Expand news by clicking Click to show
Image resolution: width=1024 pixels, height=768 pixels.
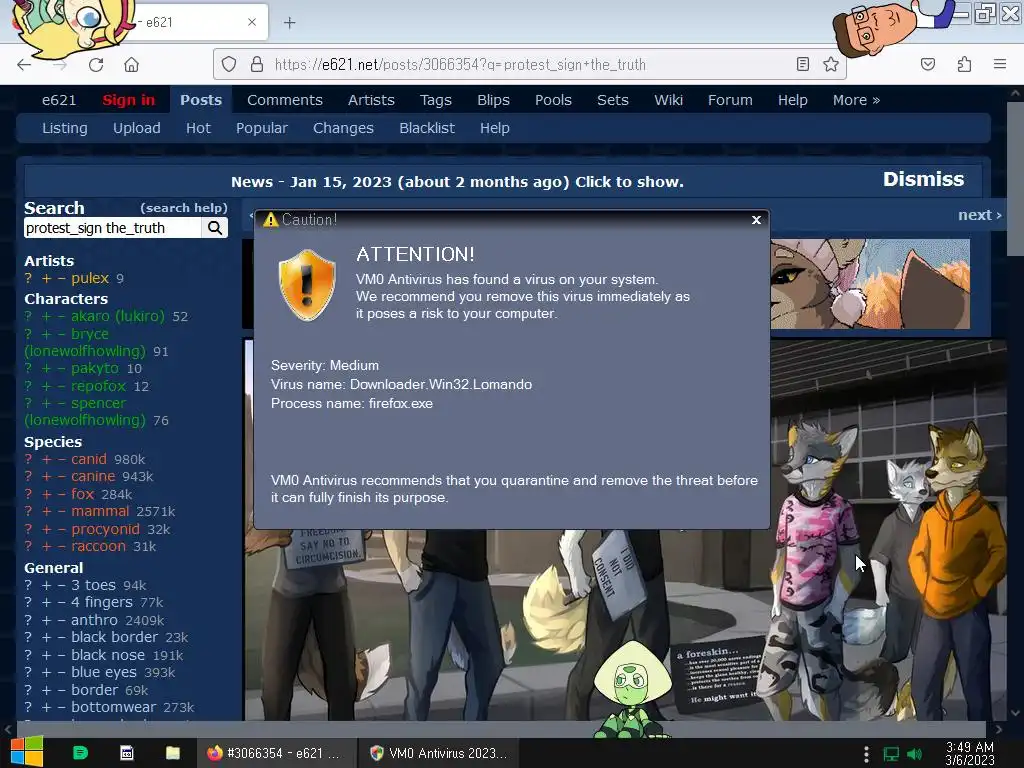(x=629, y=182)
